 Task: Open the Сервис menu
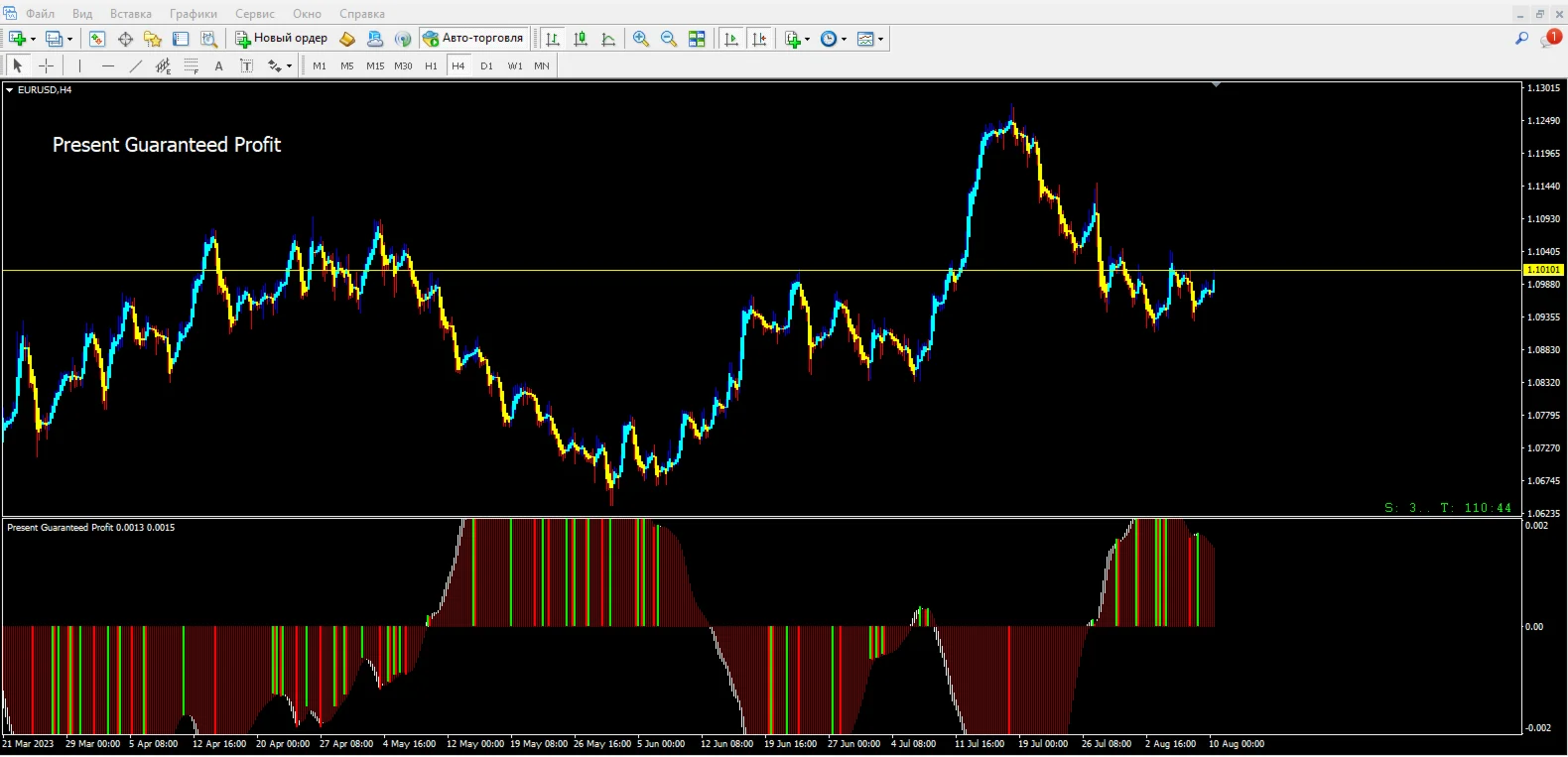coord(255,14)
